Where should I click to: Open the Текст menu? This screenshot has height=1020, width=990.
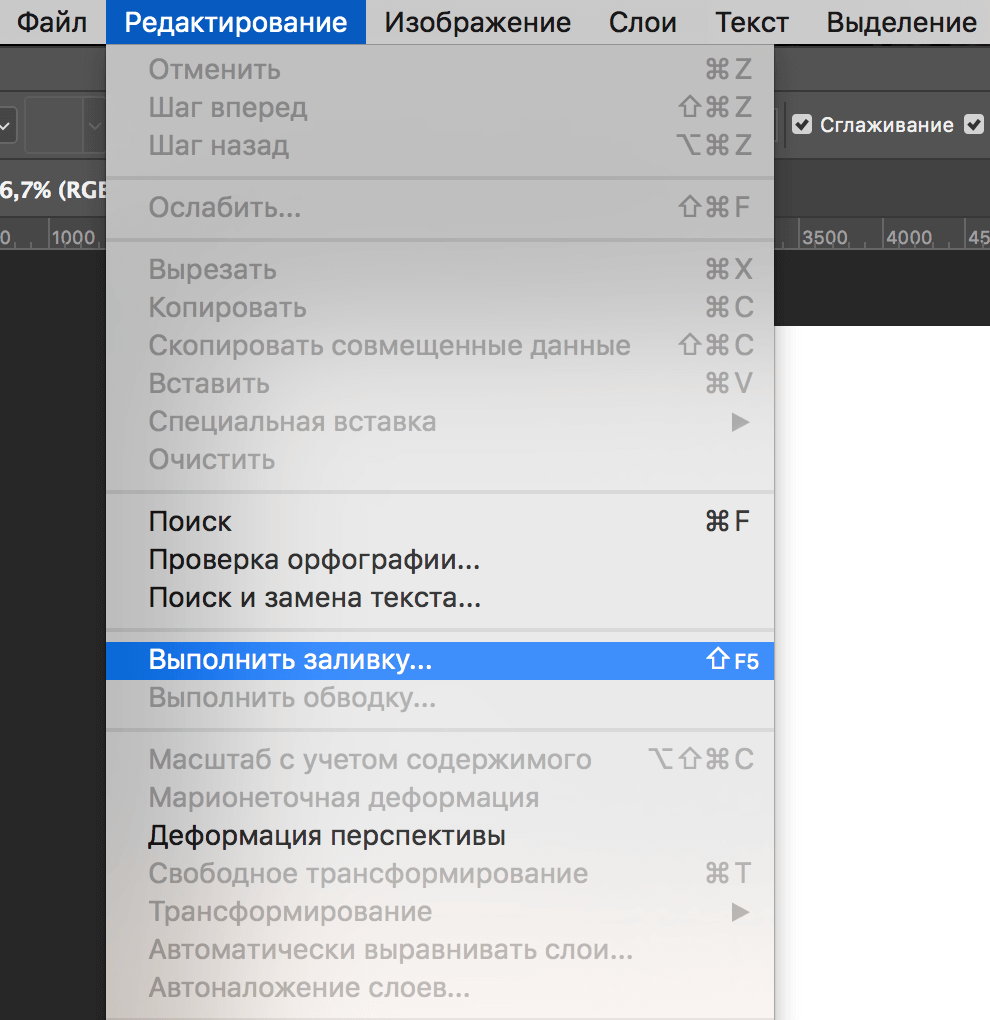751,22
